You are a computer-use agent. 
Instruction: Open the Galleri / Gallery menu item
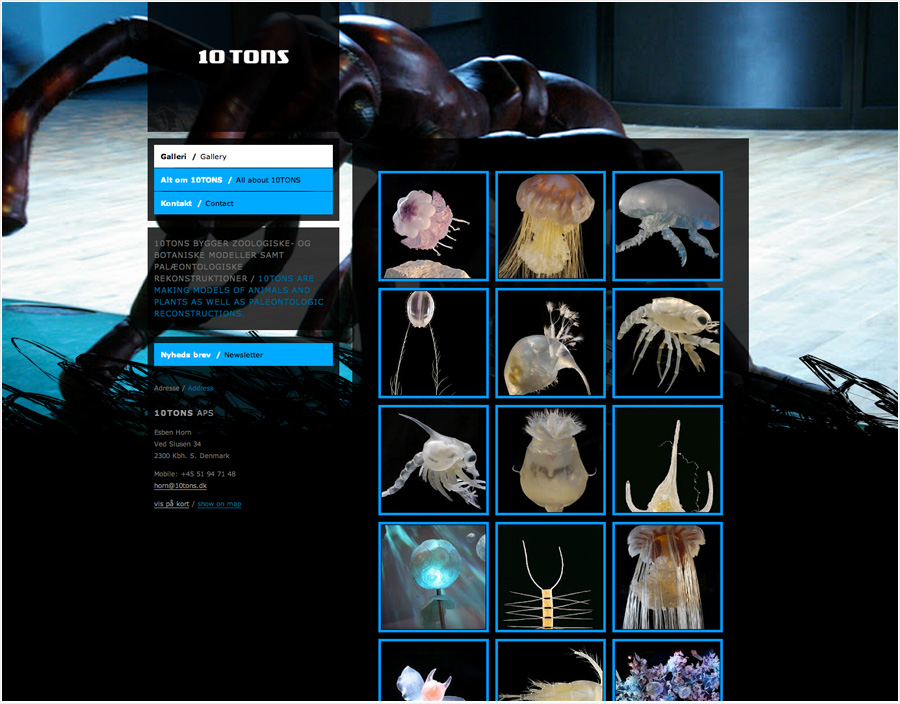point(243,156)
